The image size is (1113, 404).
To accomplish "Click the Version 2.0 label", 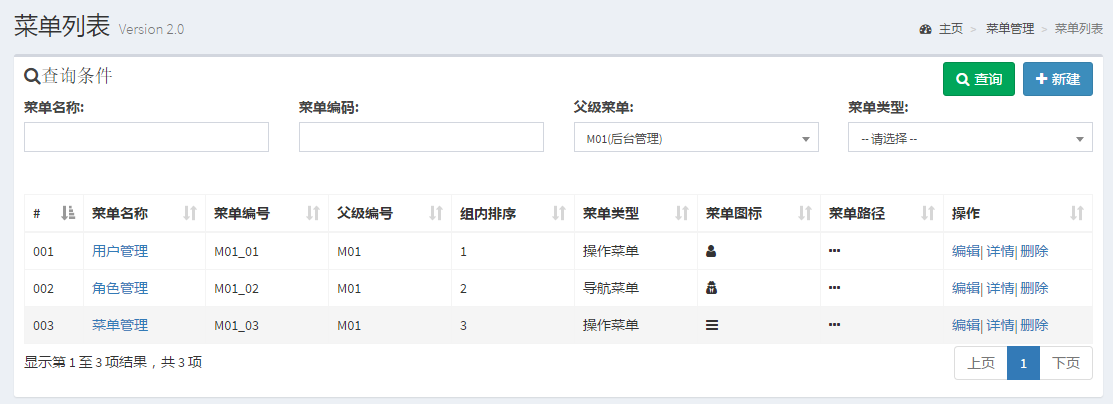I will tap(151, 30).
